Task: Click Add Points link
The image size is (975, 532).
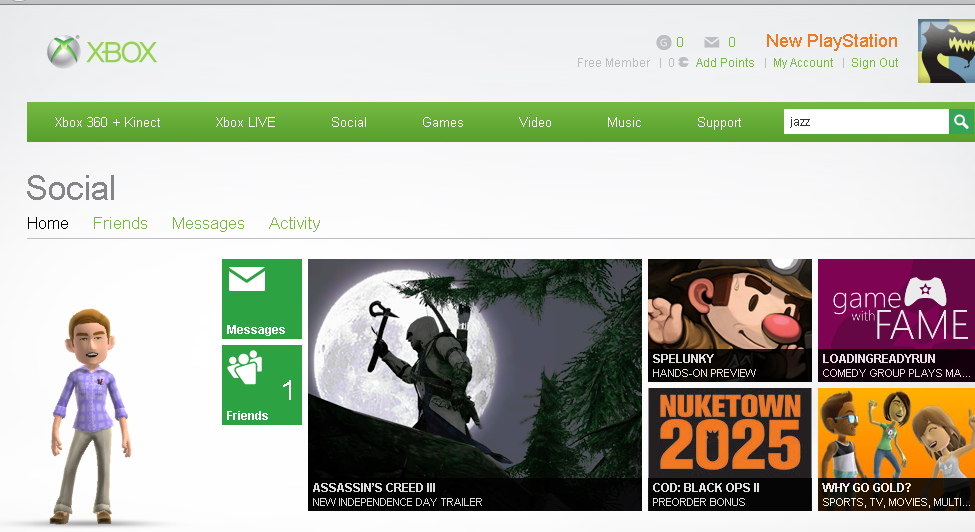Action: [x=725, y=63]
